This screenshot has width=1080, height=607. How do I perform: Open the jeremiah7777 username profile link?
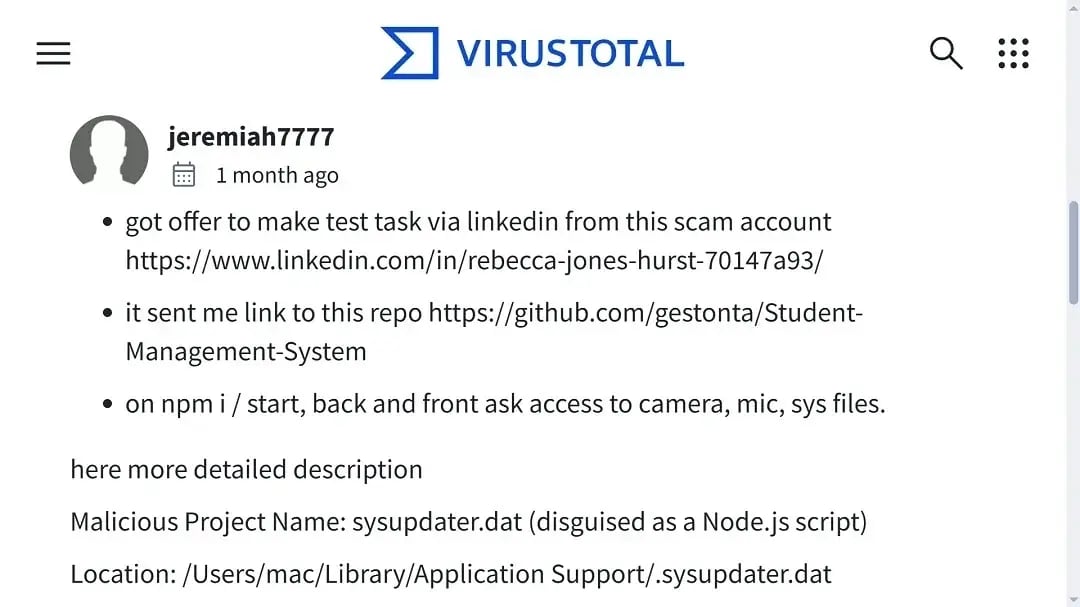coord(251,136)
